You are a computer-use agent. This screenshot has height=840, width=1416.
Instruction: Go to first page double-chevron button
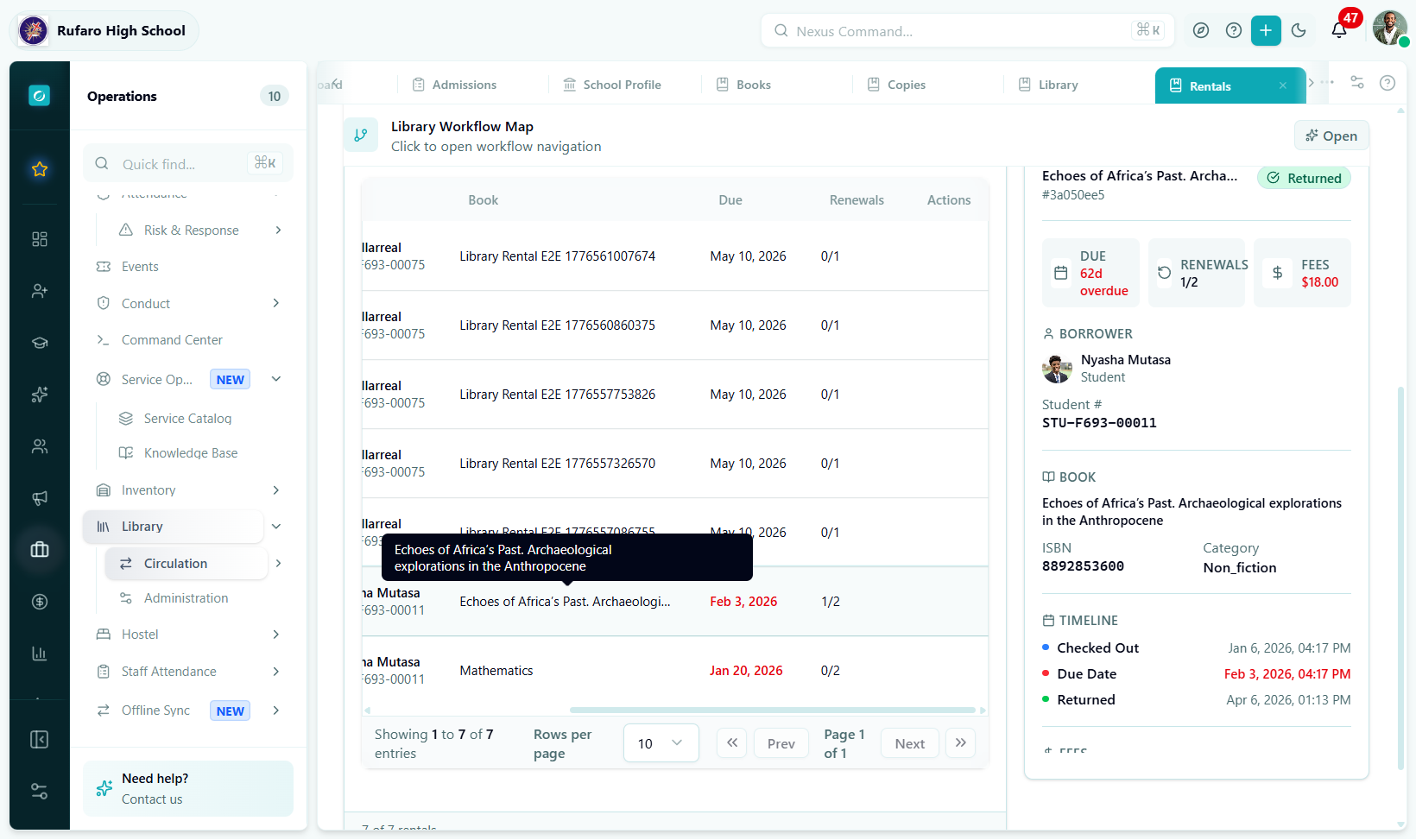(x=732, y=742)
